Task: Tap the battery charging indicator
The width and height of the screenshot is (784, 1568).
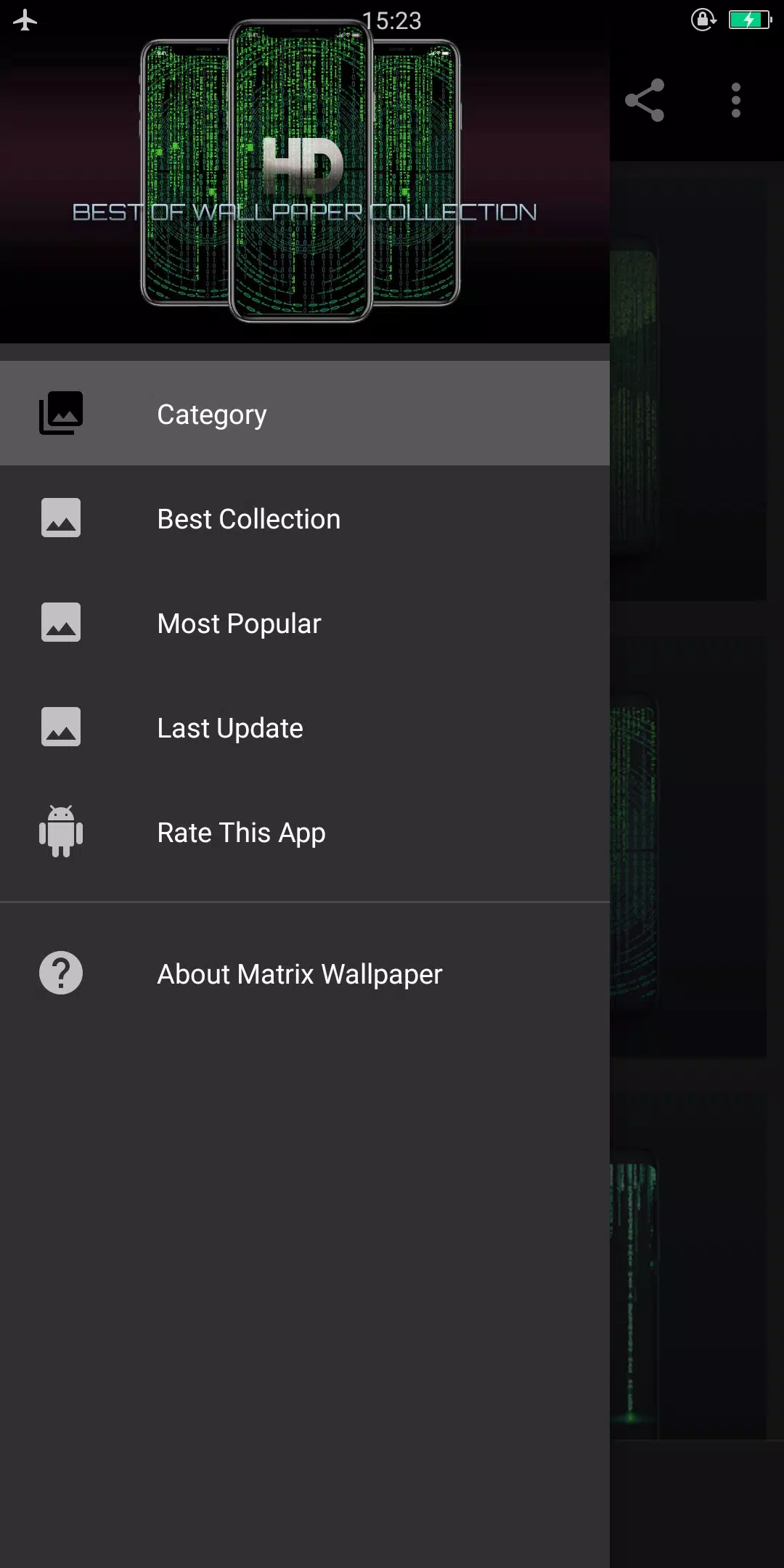Action: (x=751, y=20)
